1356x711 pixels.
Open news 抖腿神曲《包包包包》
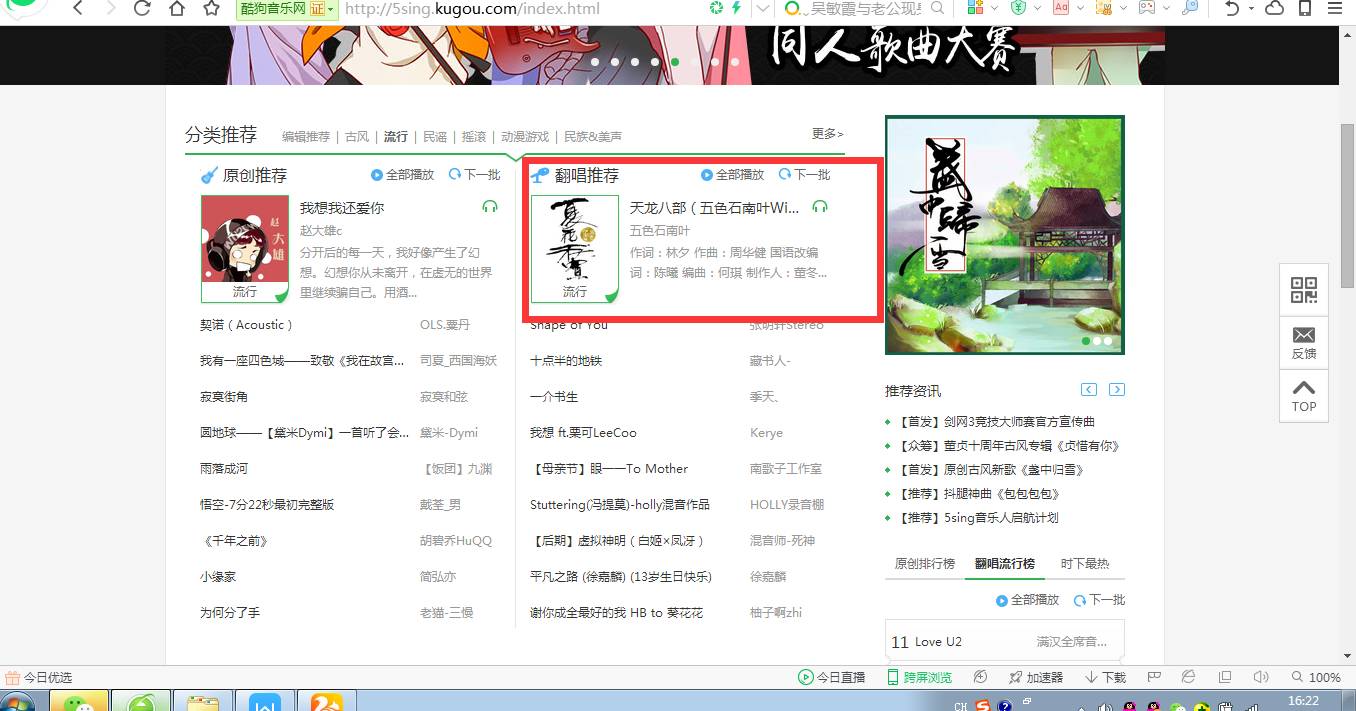coord(1001,494)
